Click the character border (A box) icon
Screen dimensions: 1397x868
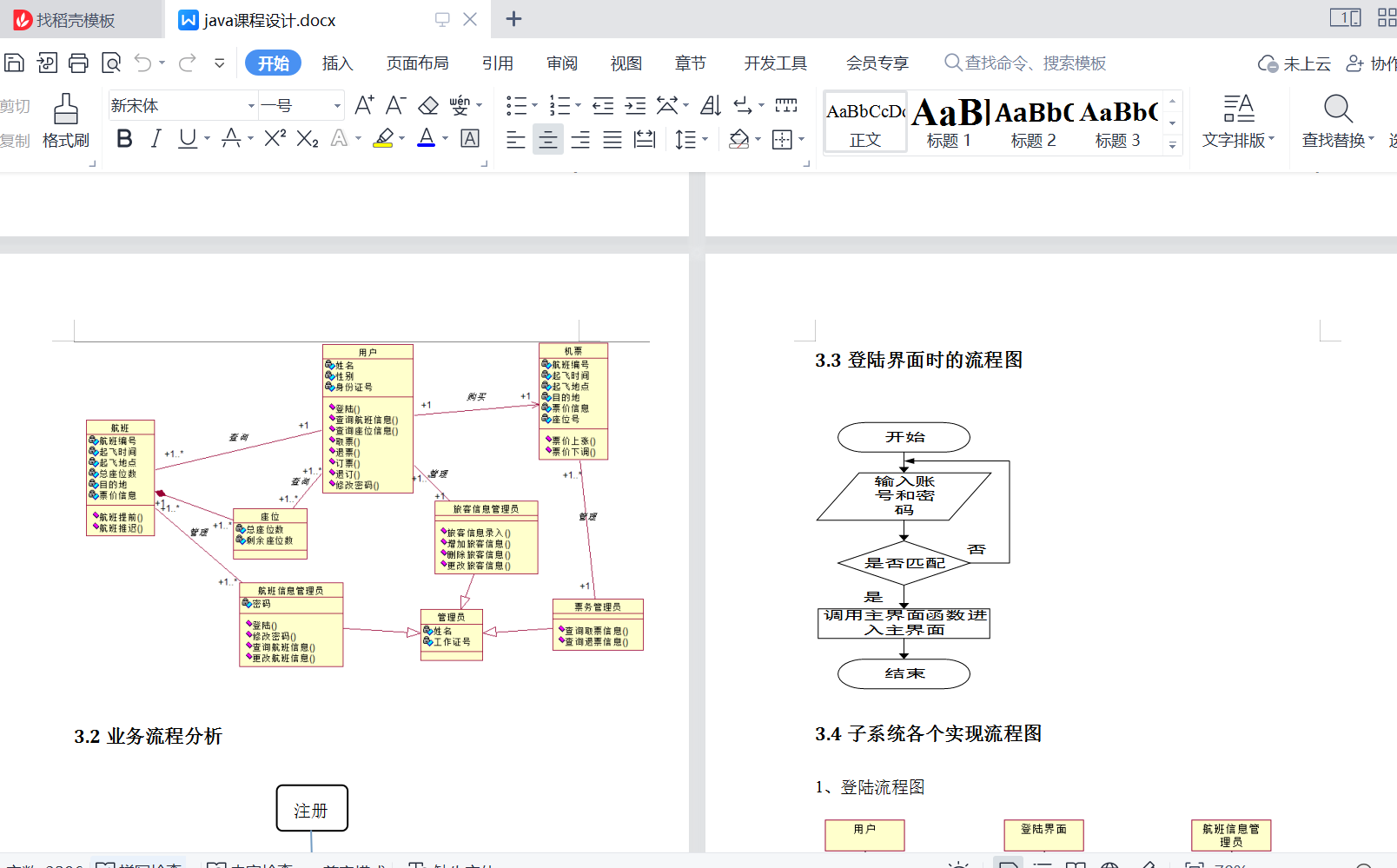pos(470,138)
